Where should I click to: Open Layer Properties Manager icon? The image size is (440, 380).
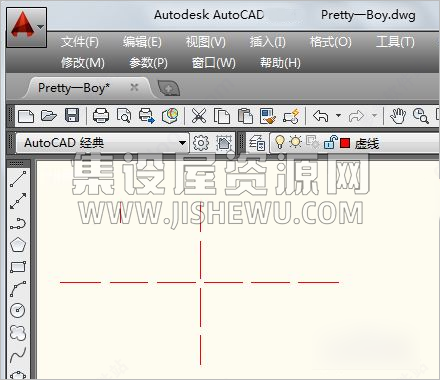[x=257, y=143]
